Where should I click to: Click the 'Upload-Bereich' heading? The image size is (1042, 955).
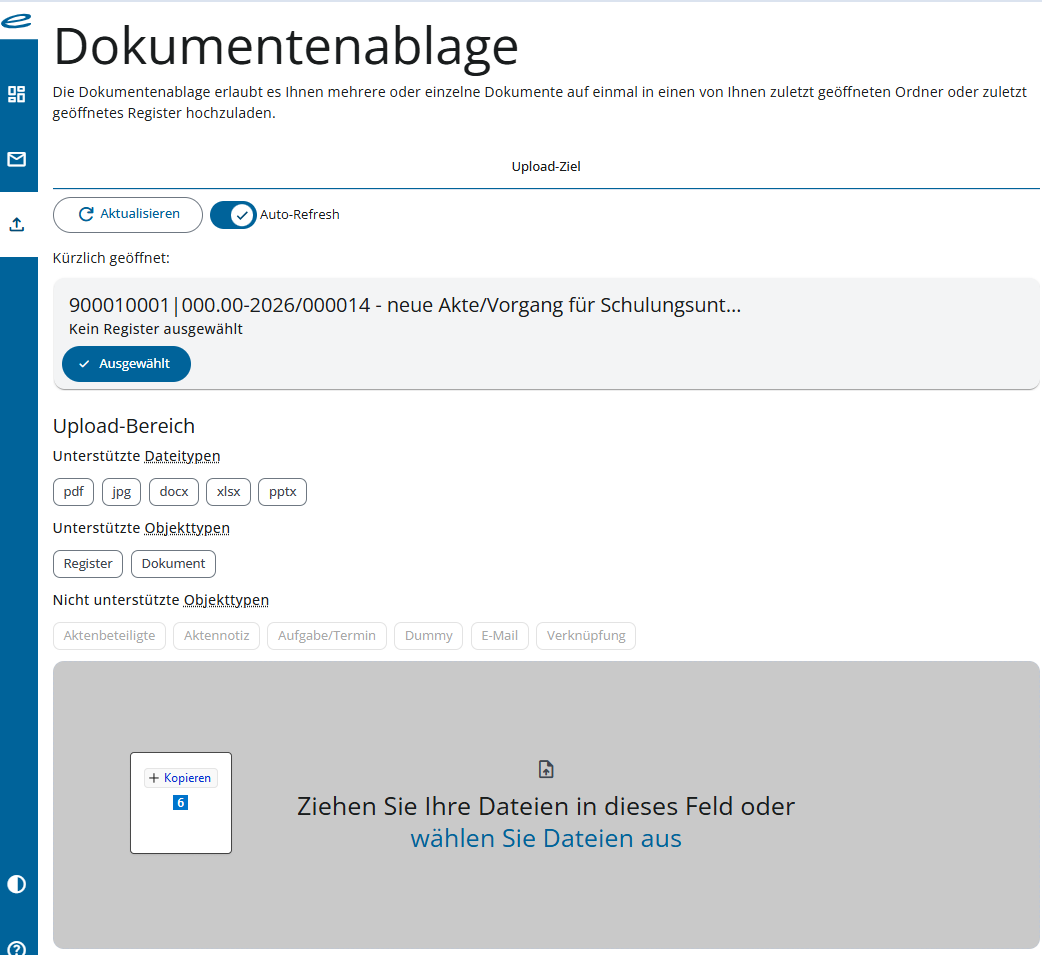[124, 426]
